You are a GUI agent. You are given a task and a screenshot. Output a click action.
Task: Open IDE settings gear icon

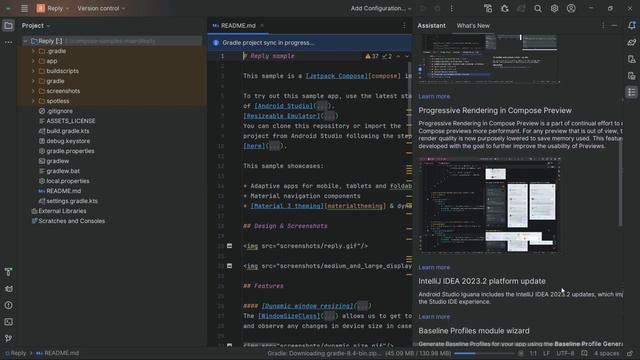[554, 8]
